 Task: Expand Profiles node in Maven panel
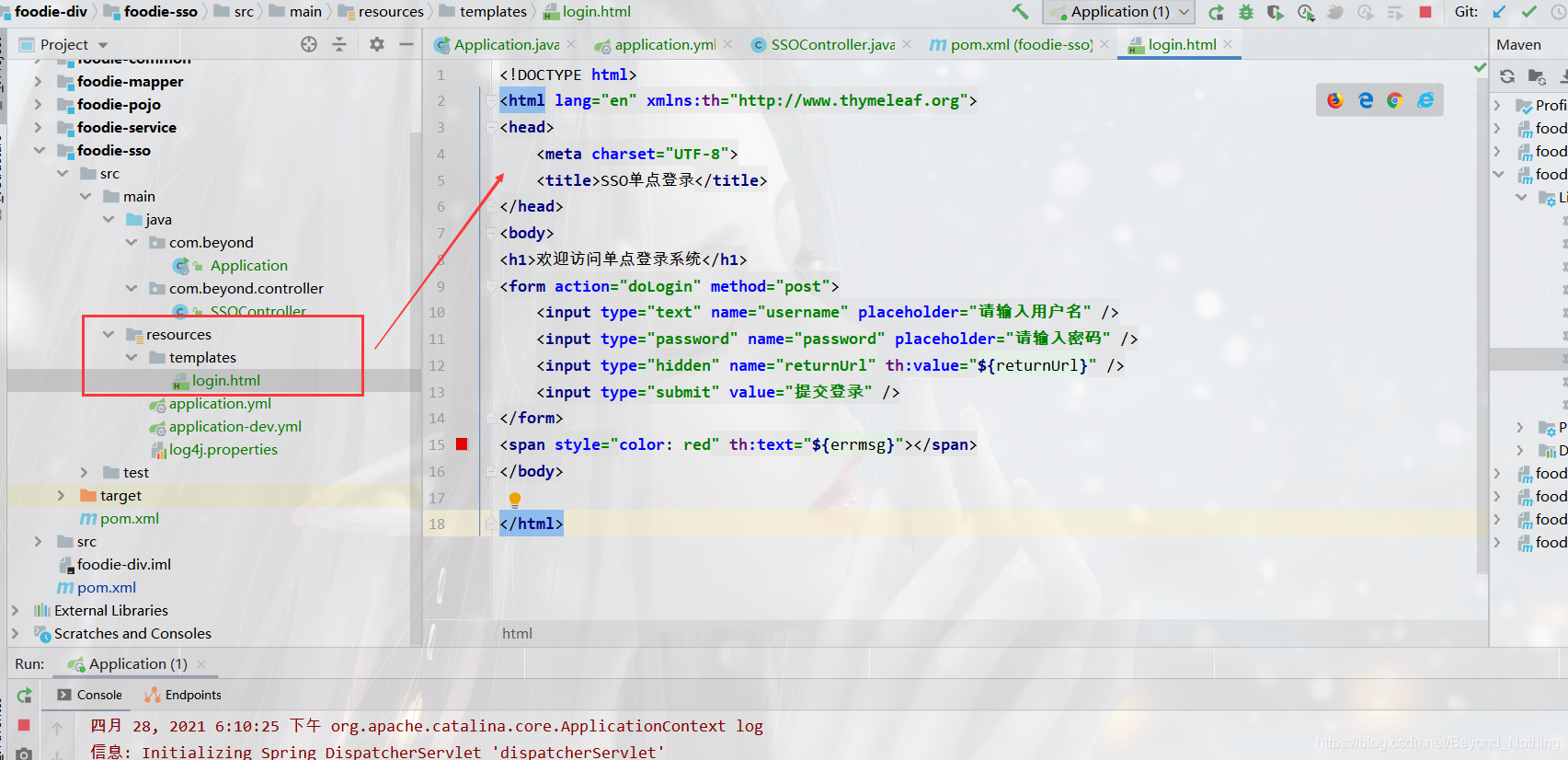tap(1497, 105)
